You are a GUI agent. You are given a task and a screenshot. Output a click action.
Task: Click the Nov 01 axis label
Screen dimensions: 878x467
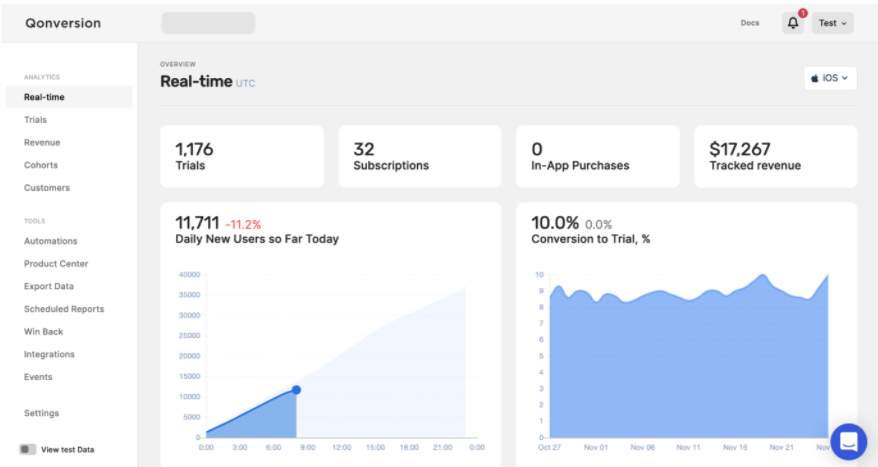[596, 447]
